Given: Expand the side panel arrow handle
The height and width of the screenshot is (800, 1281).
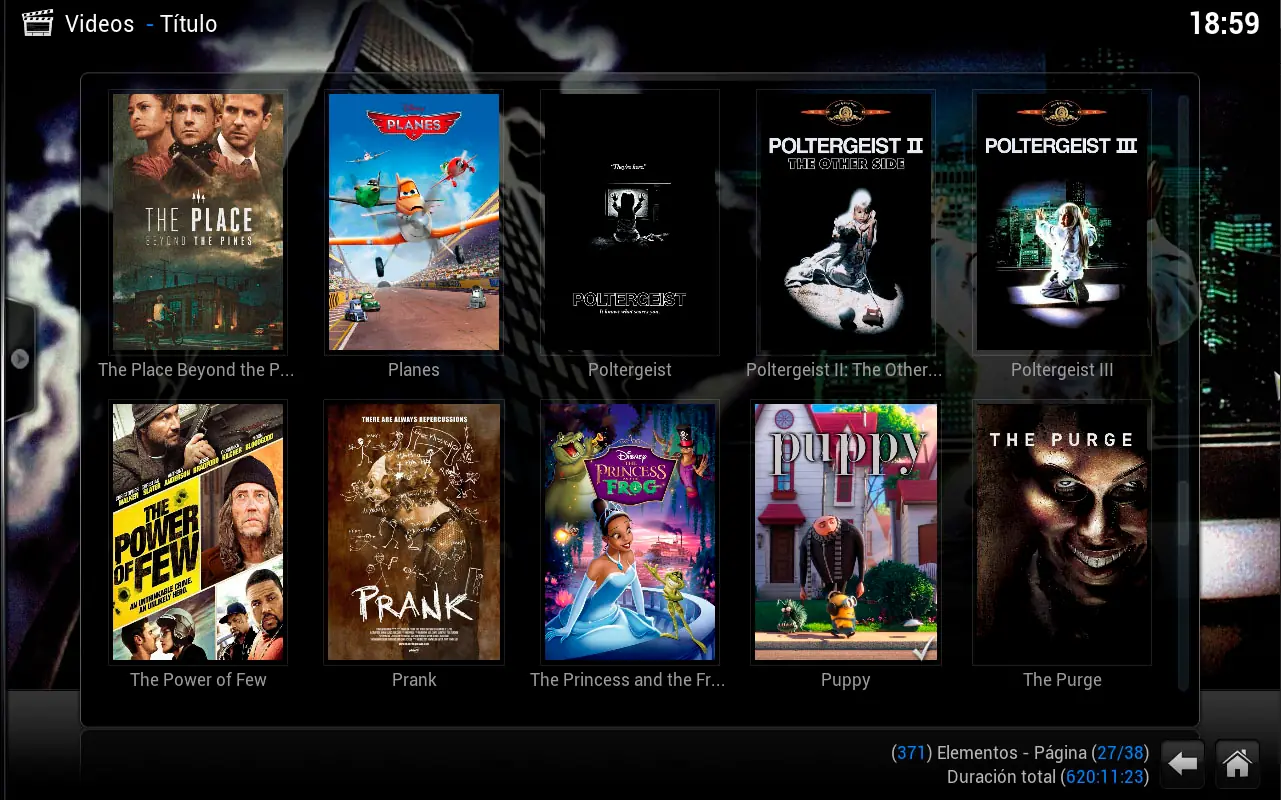Looking at the screenshot, I should click(19, 358).
